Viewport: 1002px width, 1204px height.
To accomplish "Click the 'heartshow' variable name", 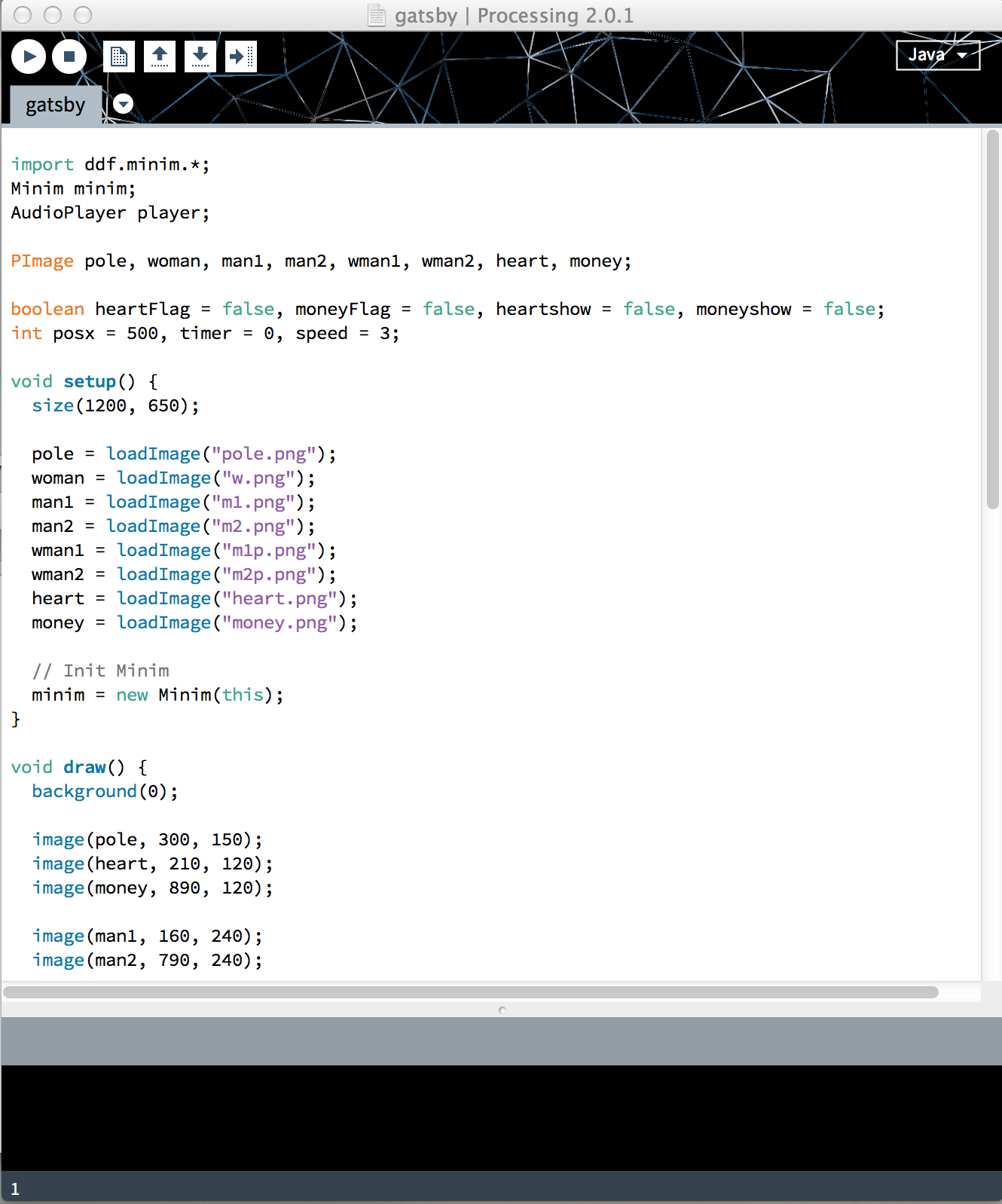I will (543, 309).
